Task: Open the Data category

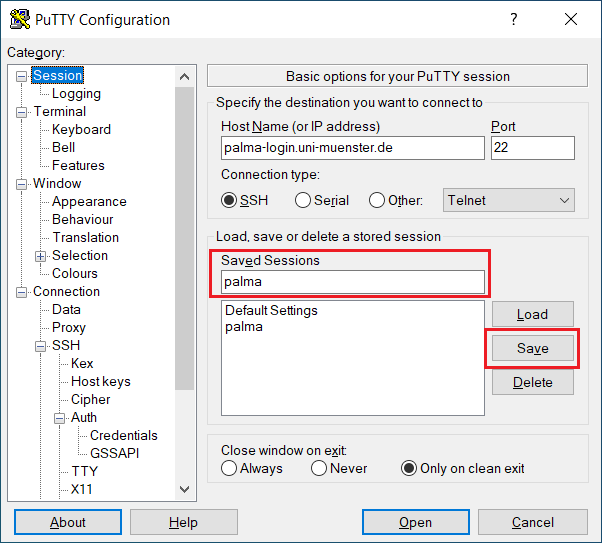Action: [66, 310]
